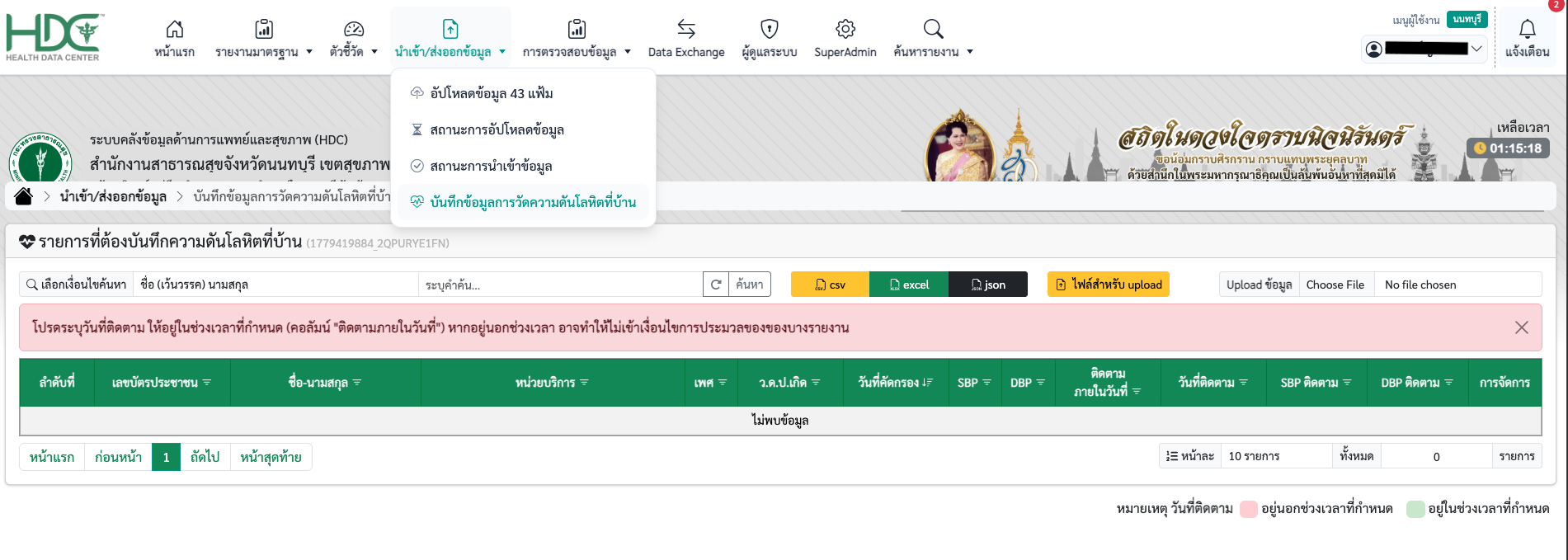This screenshot has height=560, width=1568.
Task: Sort by ติดตามภายในวันที่ column
Action: coord(1108,383)
